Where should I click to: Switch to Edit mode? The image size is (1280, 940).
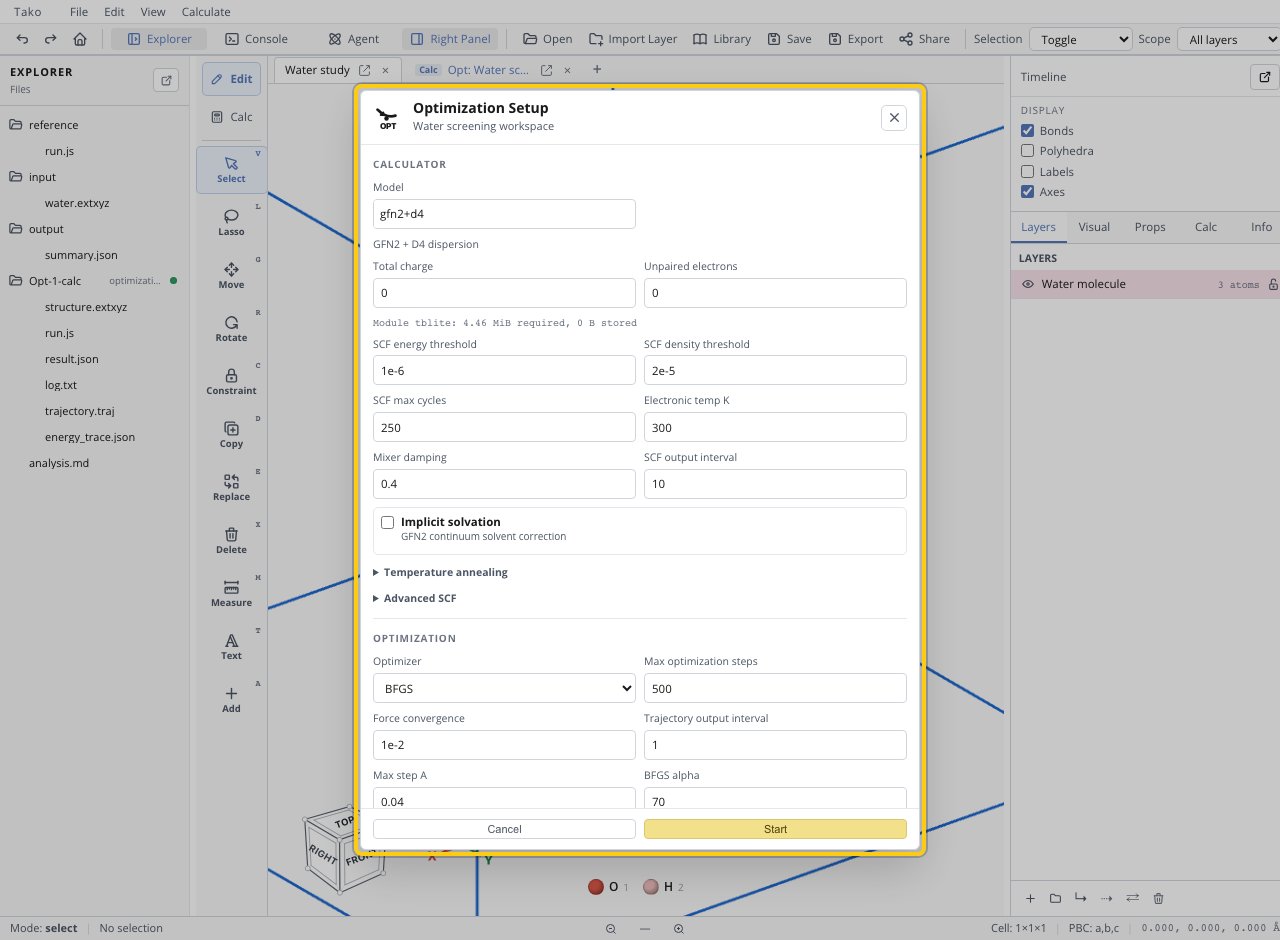(231, 79)
